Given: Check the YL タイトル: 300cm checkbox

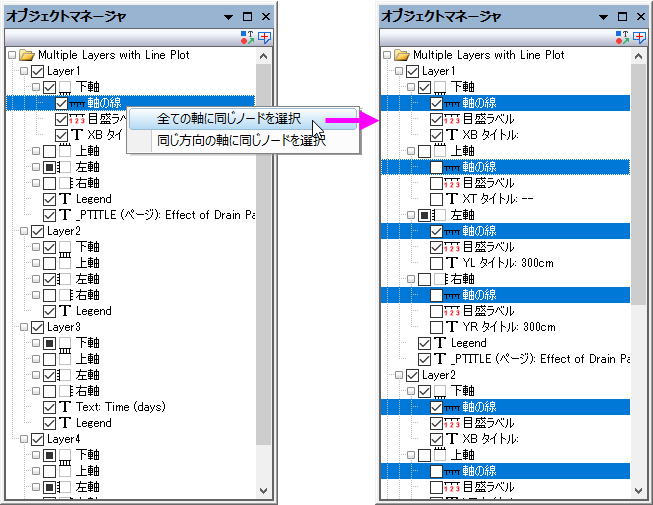Looking at the screenshot, I should pos(436,263).
